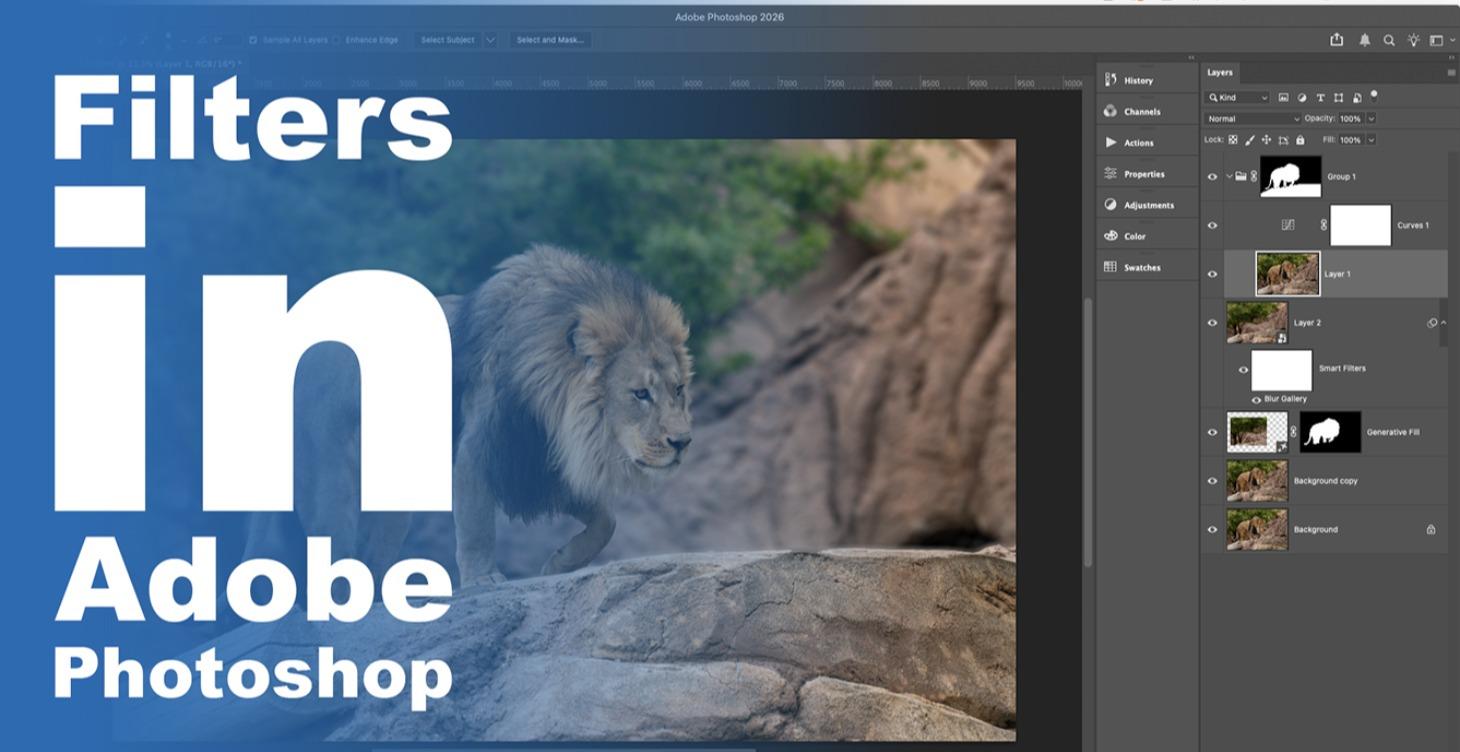Screen dimensions: 1460x752
Task: Open Select Subject dropdown arrow
Action: 490,40
